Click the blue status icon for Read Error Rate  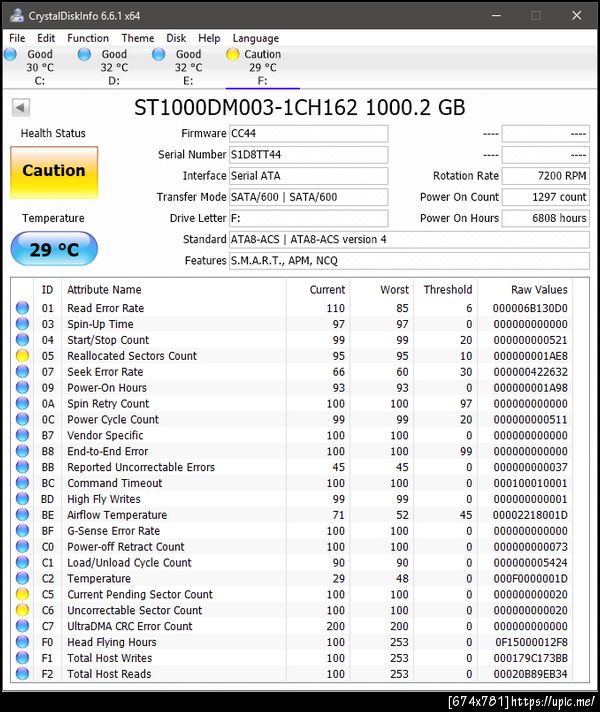[22, 308]
